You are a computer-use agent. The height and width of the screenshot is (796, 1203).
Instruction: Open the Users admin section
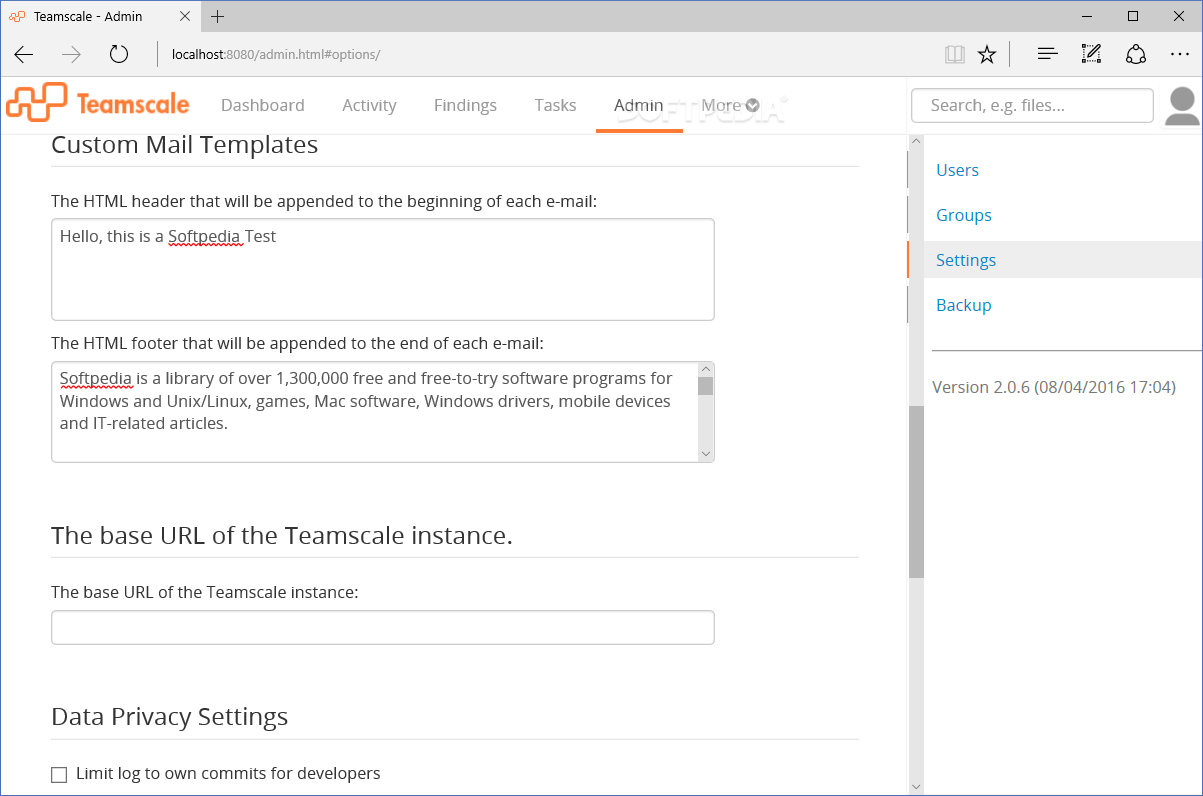click(x=957, y=170)
